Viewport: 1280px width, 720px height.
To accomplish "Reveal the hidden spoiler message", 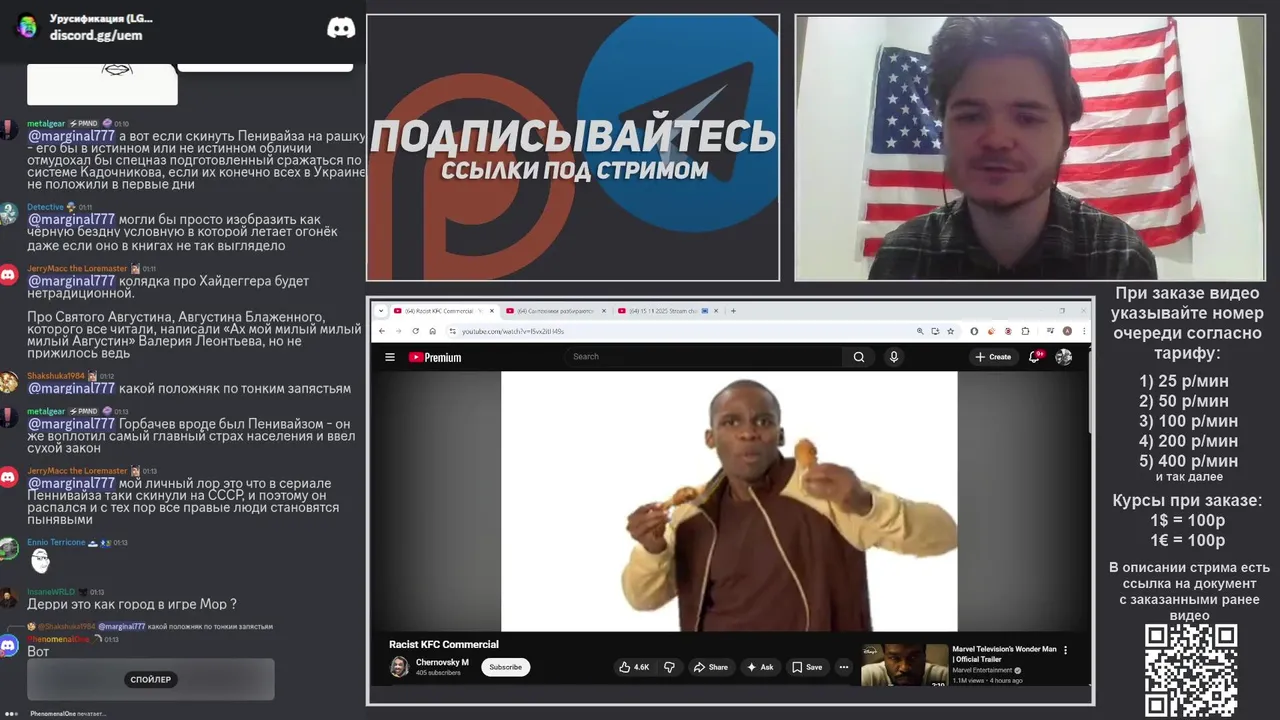I will pyautogui.click(x=150, y=680).
